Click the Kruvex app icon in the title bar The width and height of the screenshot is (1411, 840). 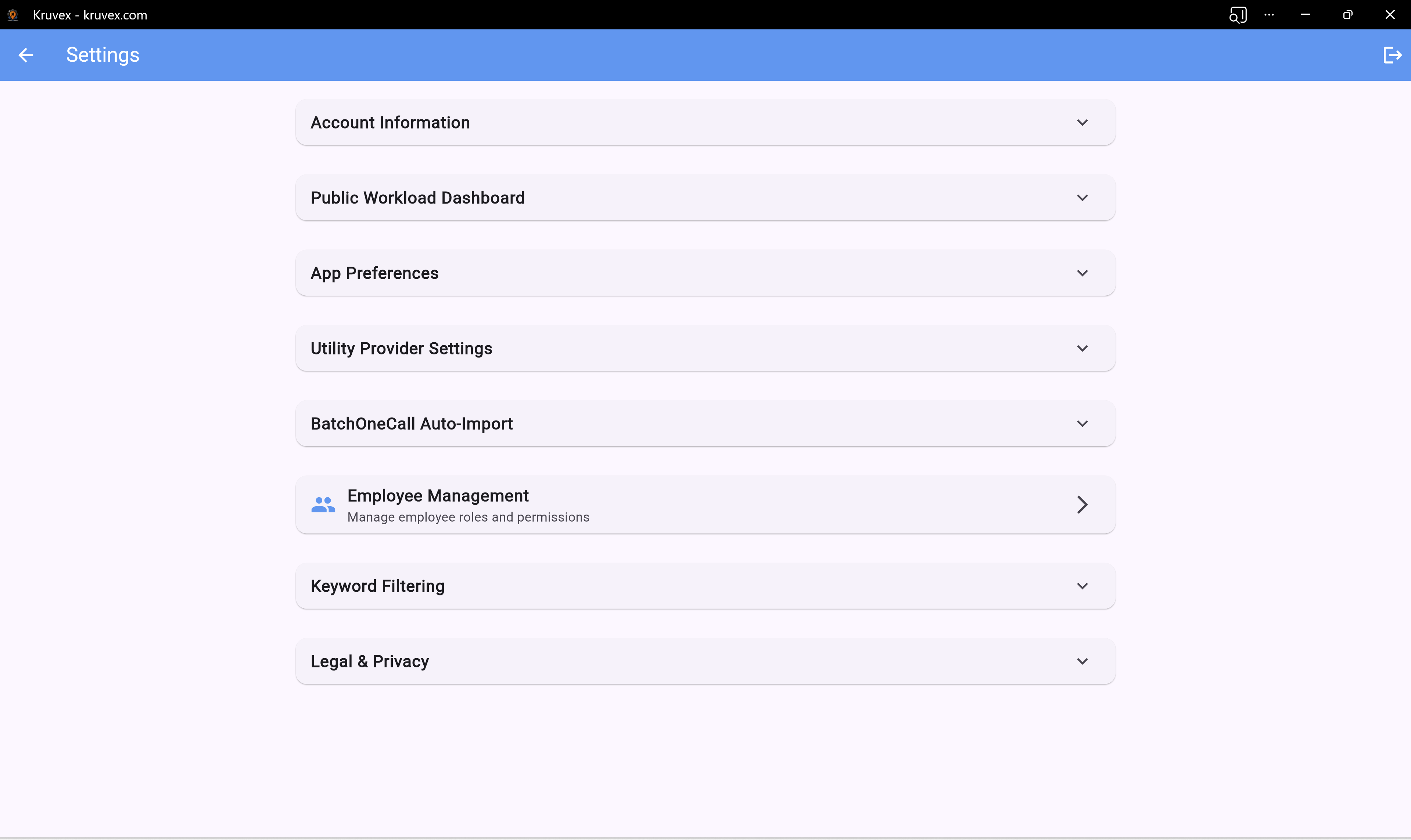coord(12,15)
